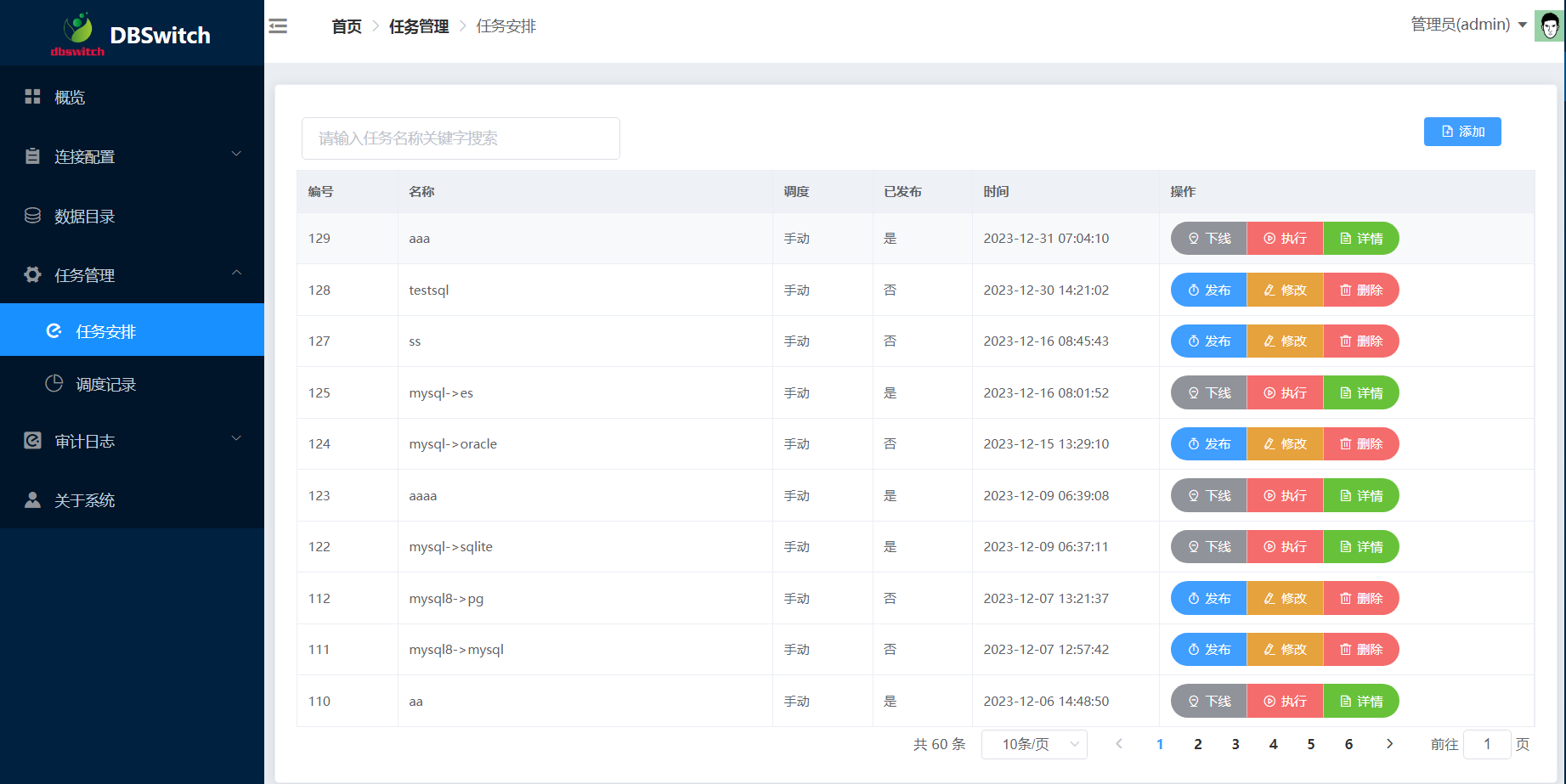Click the 调度记录 pie chart icon

click(54, 384)
